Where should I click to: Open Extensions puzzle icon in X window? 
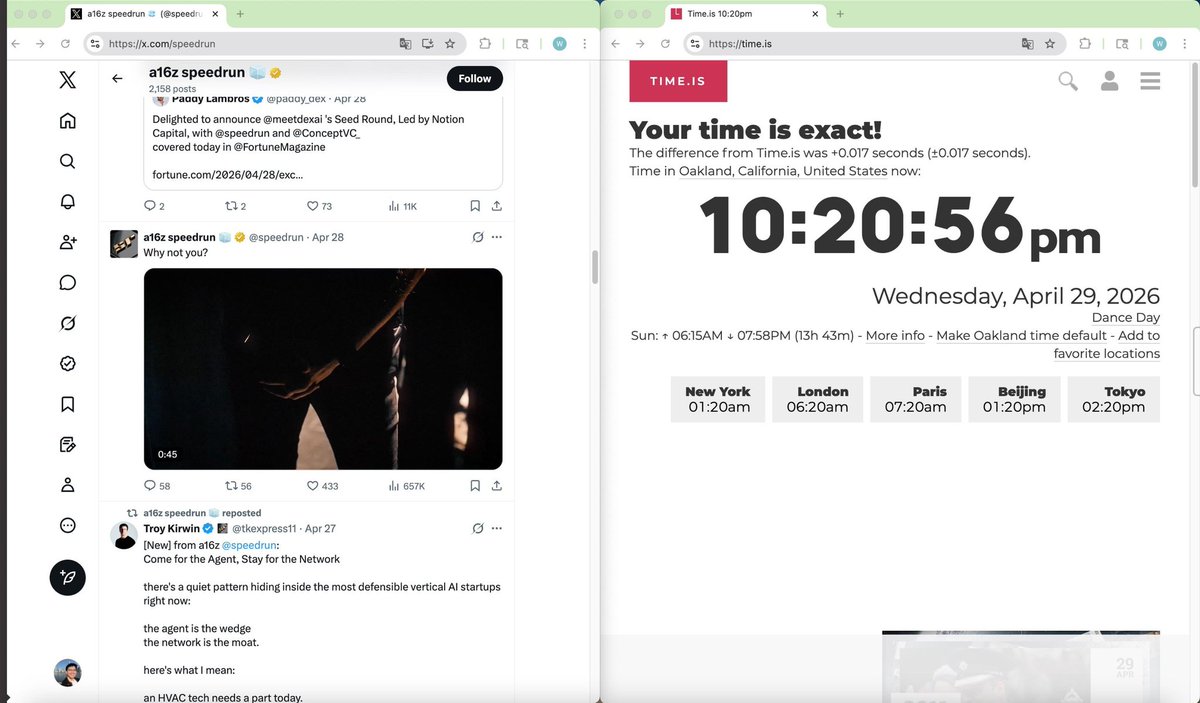(485, 44)
